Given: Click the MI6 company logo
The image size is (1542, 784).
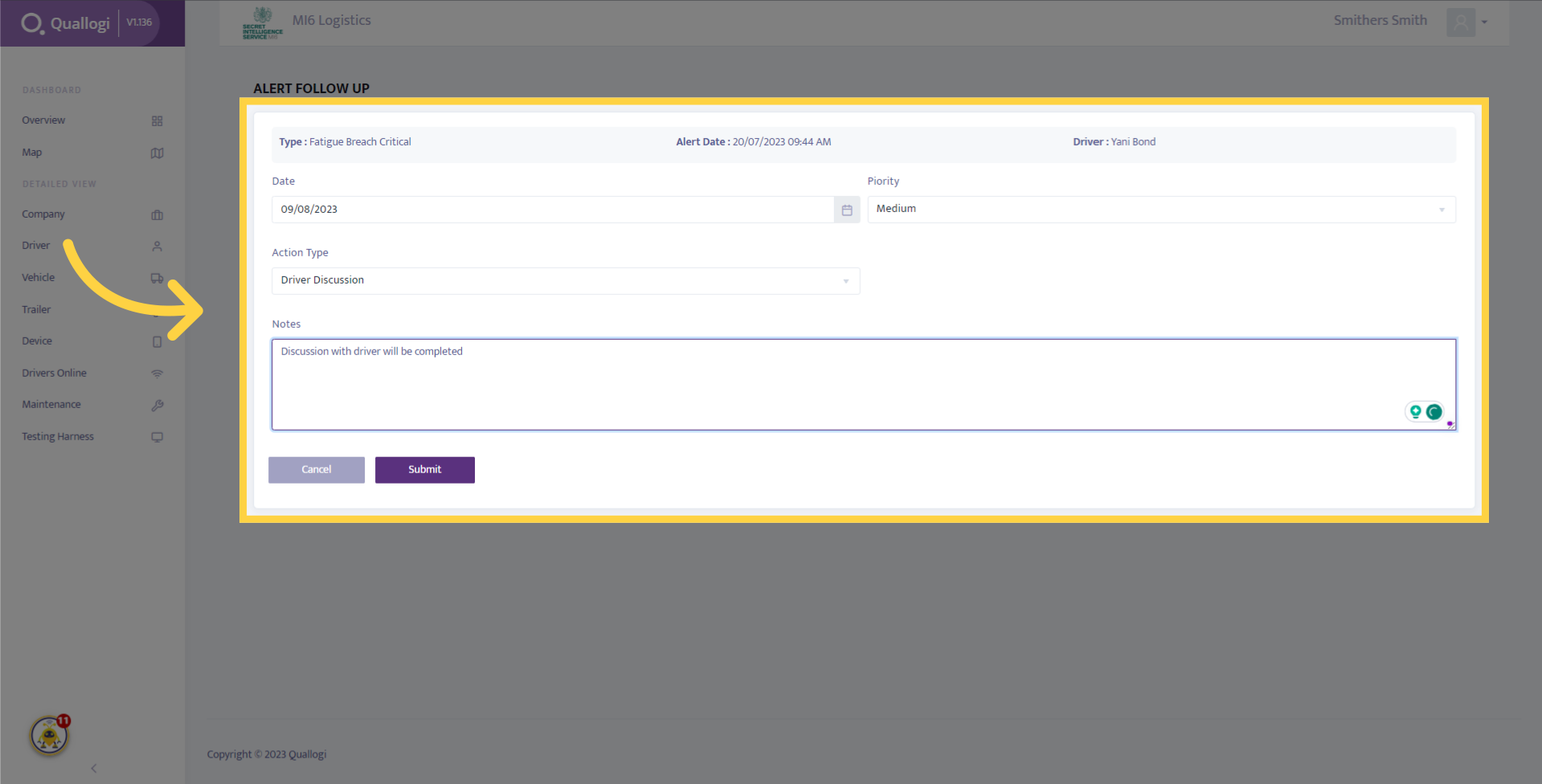Looking at the screenshot, I should coord(262,23).
